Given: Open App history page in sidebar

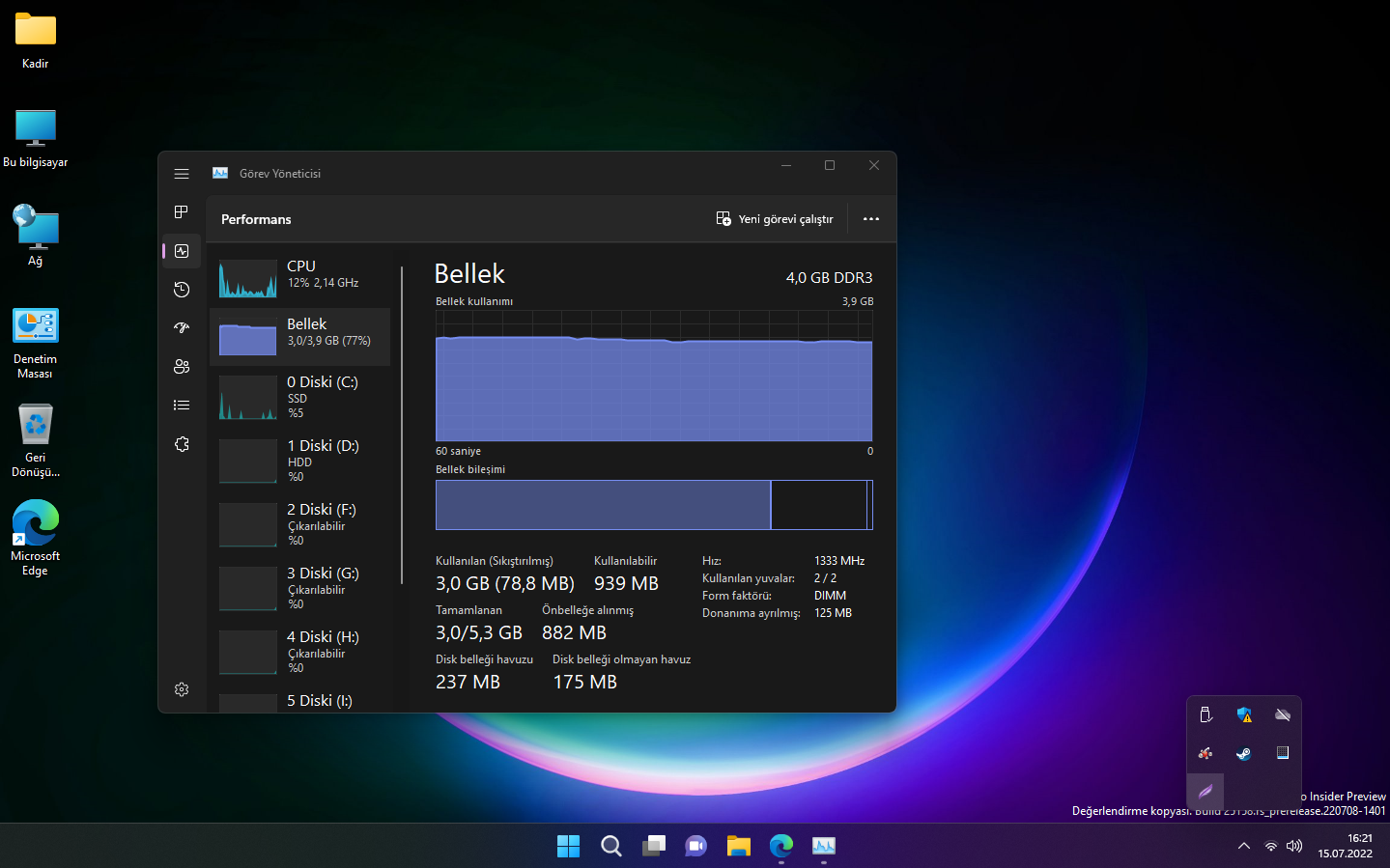Looking at the screenshot, I should tap(181, 290).
